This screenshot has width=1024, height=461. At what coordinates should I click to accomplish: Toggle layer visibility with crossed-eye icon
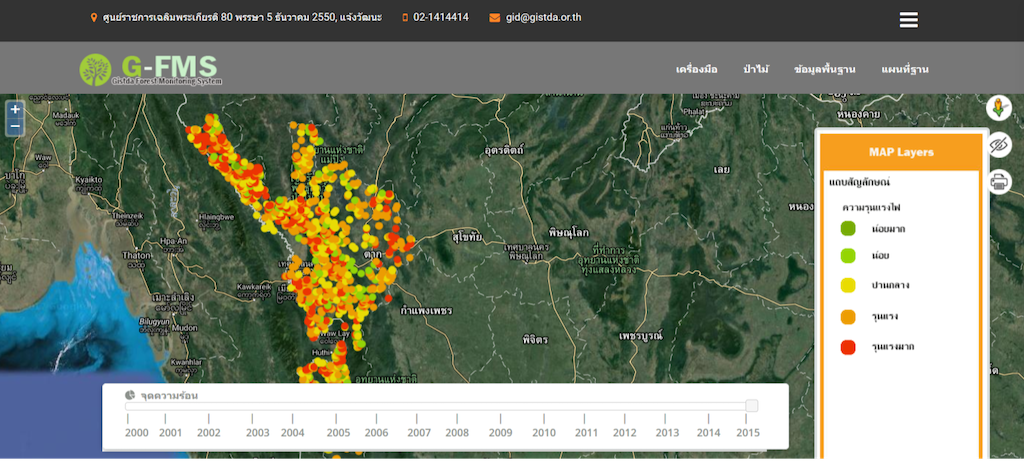pos(998,145)
